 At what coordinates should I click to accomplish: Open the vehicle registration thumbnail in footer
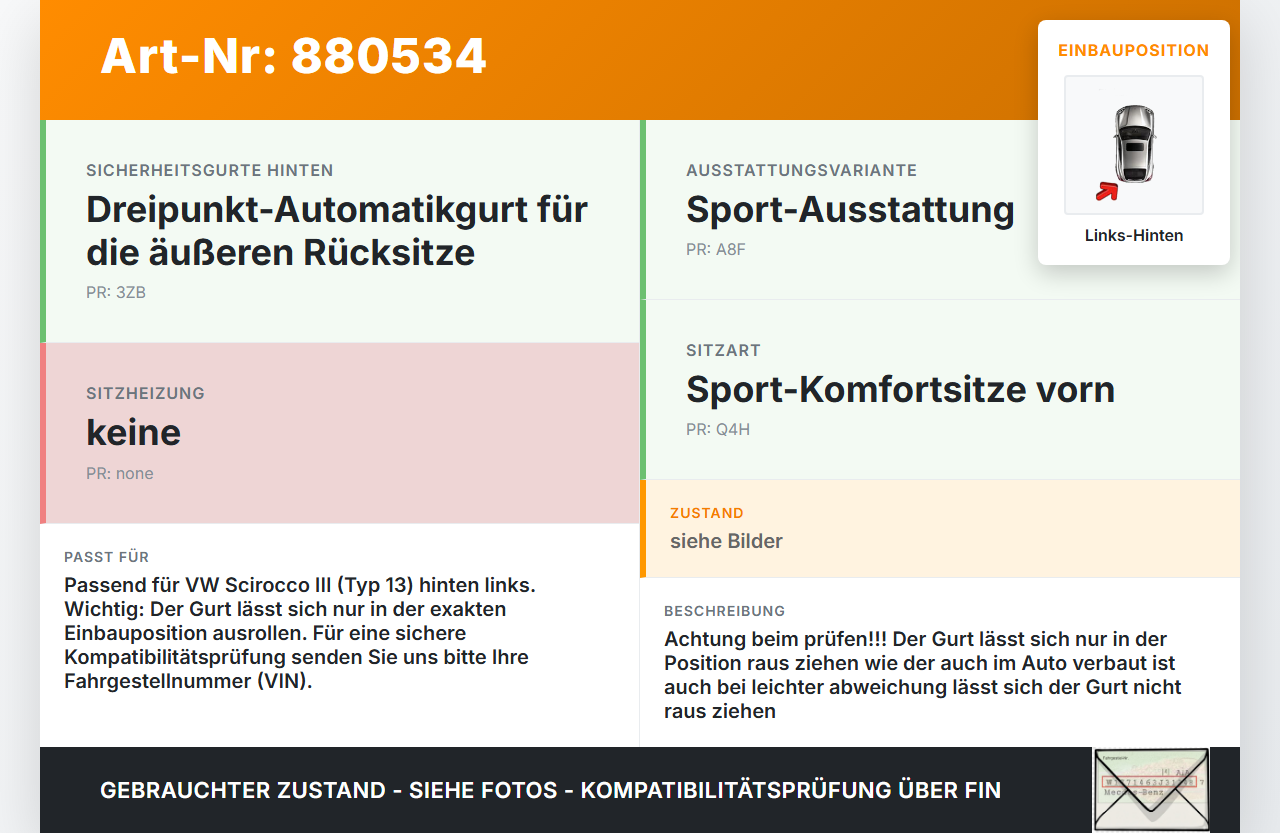click(x=1151, y=790)
